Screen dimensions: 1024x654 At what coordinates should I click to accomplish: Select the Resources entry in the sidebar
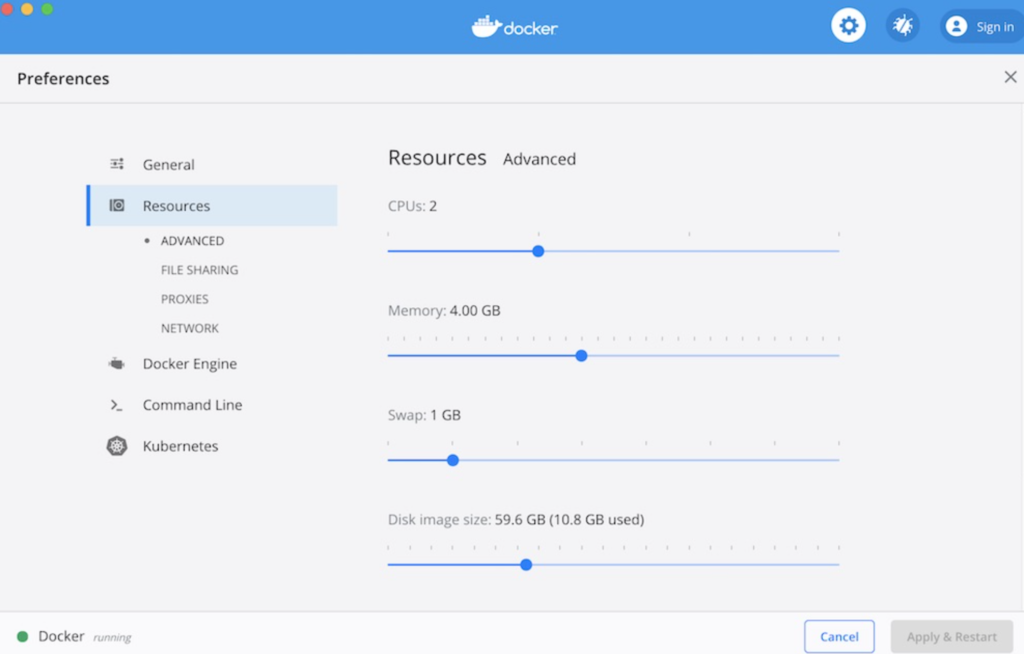coord(177,205)
